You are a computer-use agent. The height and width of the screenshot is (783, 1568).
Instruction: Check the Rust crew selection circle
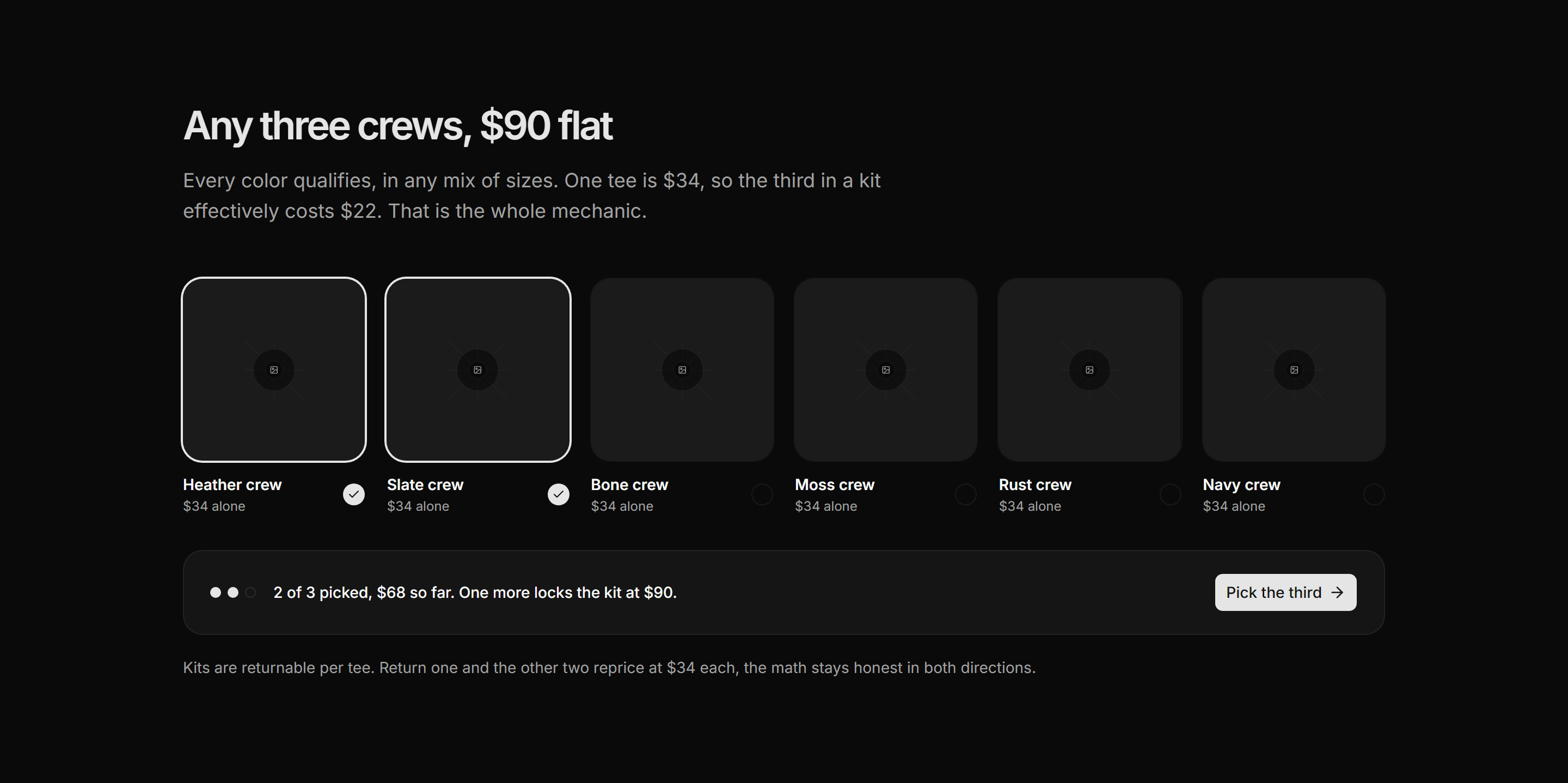1170,494
